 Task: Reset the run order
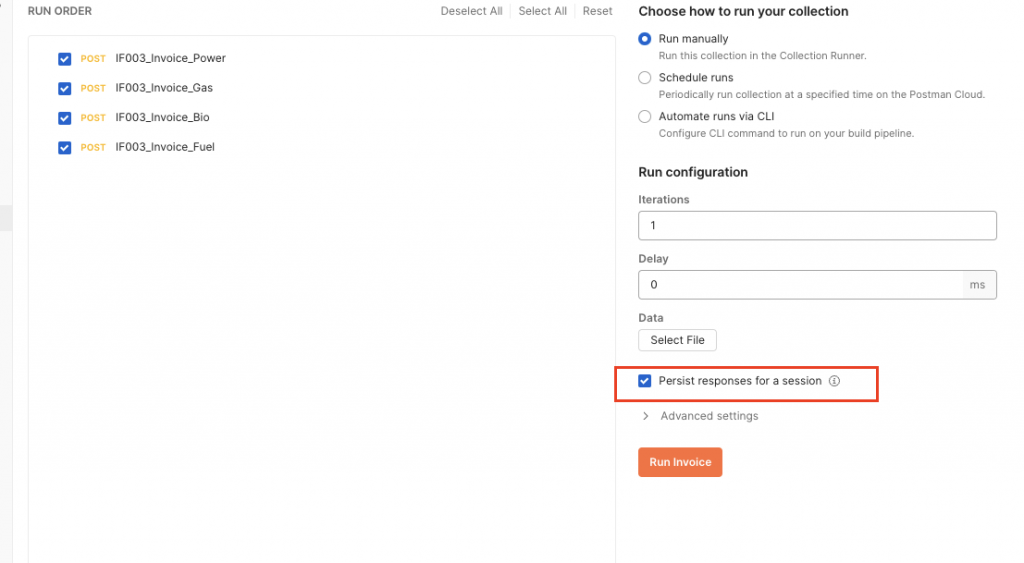pos(598,11)
